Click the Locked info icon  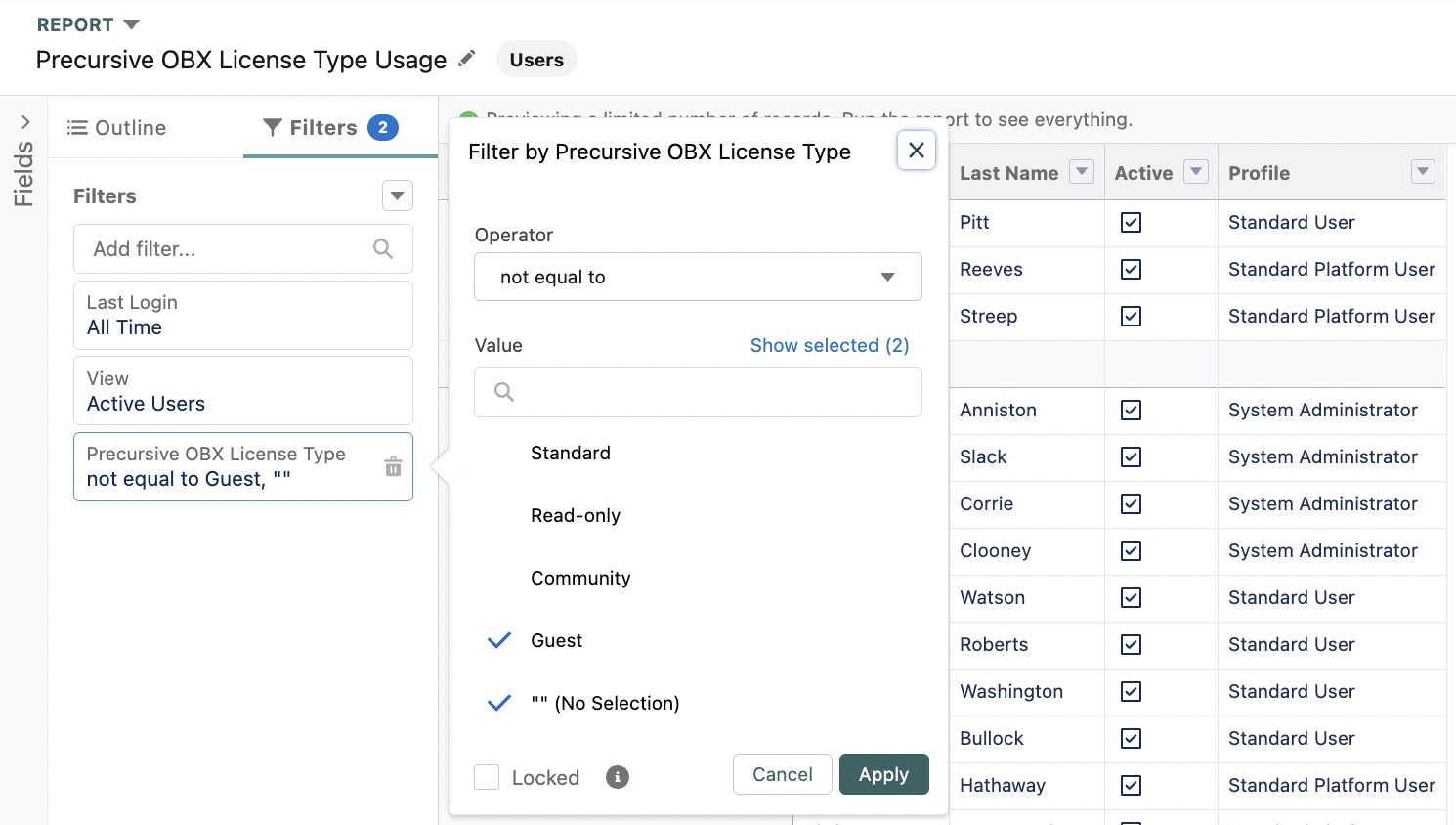618,777
